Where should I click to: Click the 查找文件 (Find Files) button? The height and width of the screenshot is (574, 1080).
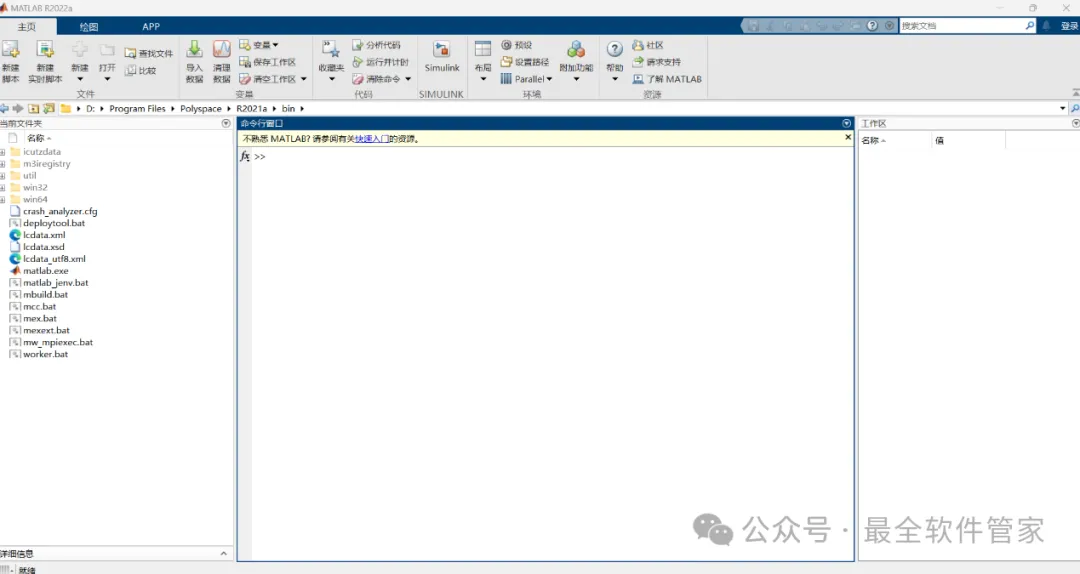click(149, 53)
